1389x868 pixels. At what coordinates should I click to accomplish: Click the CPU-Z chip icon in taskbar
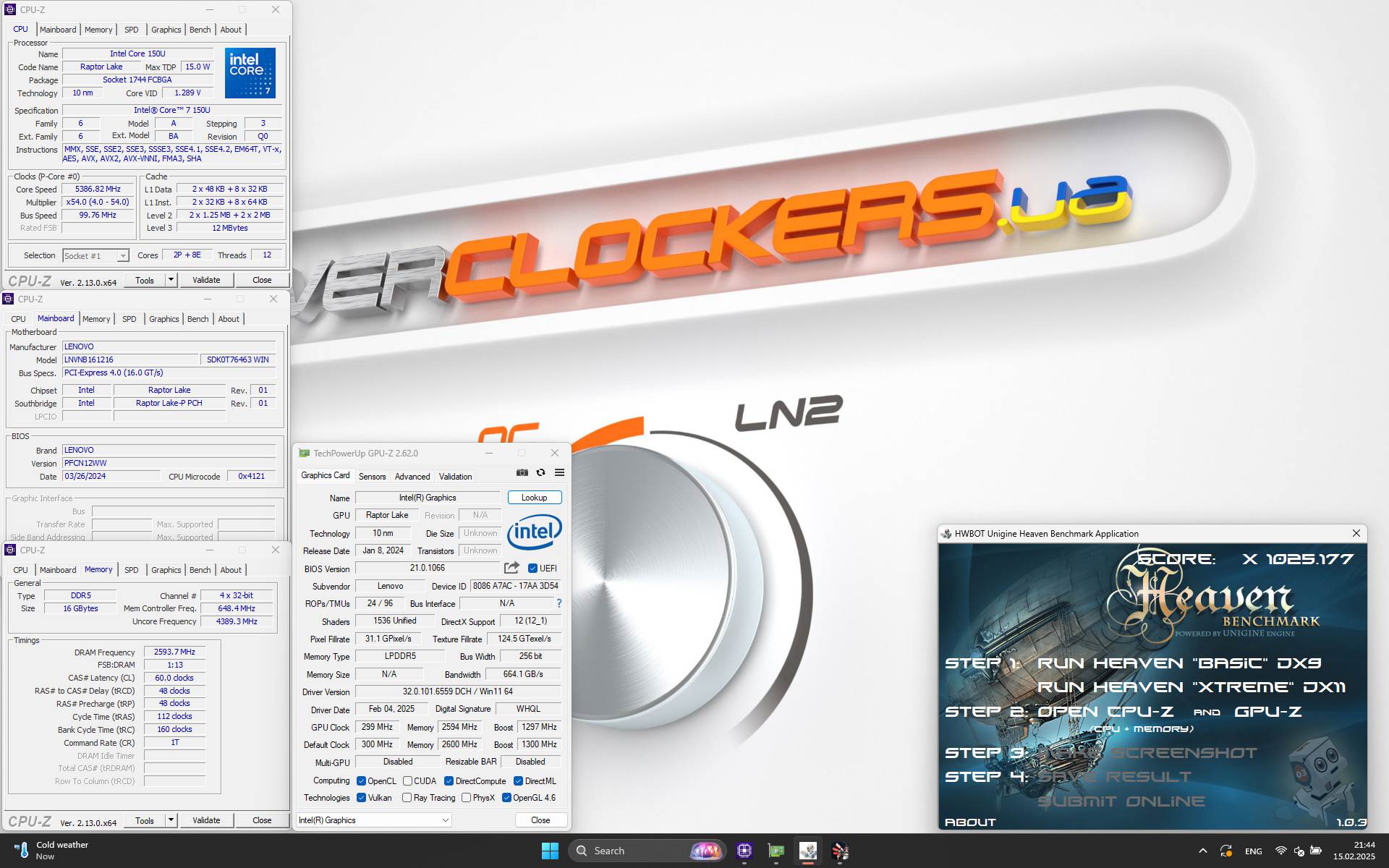tap(744, 851)
